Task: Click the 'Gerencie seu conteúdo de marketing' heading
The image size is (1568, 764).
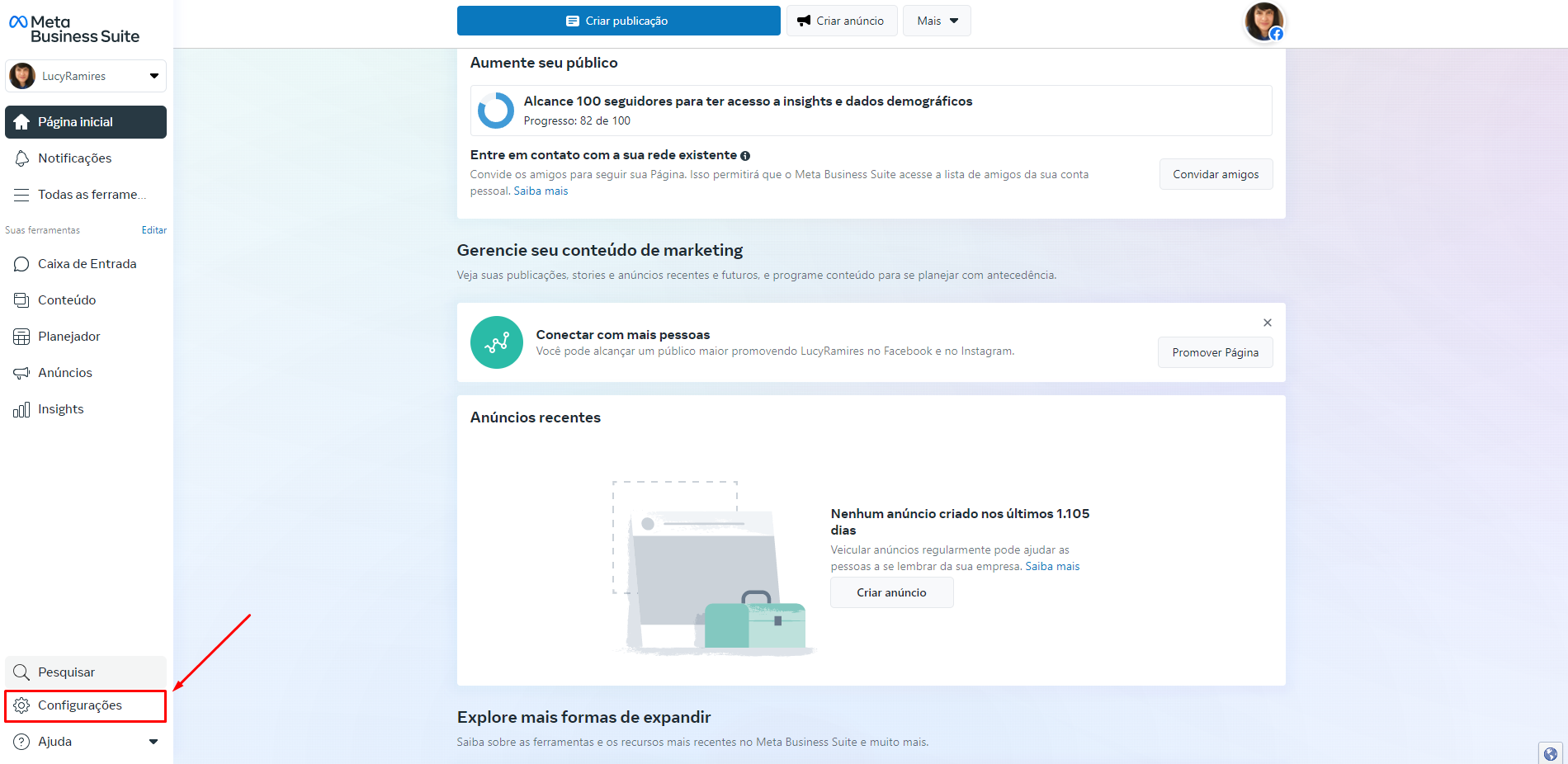Action: 600,250
